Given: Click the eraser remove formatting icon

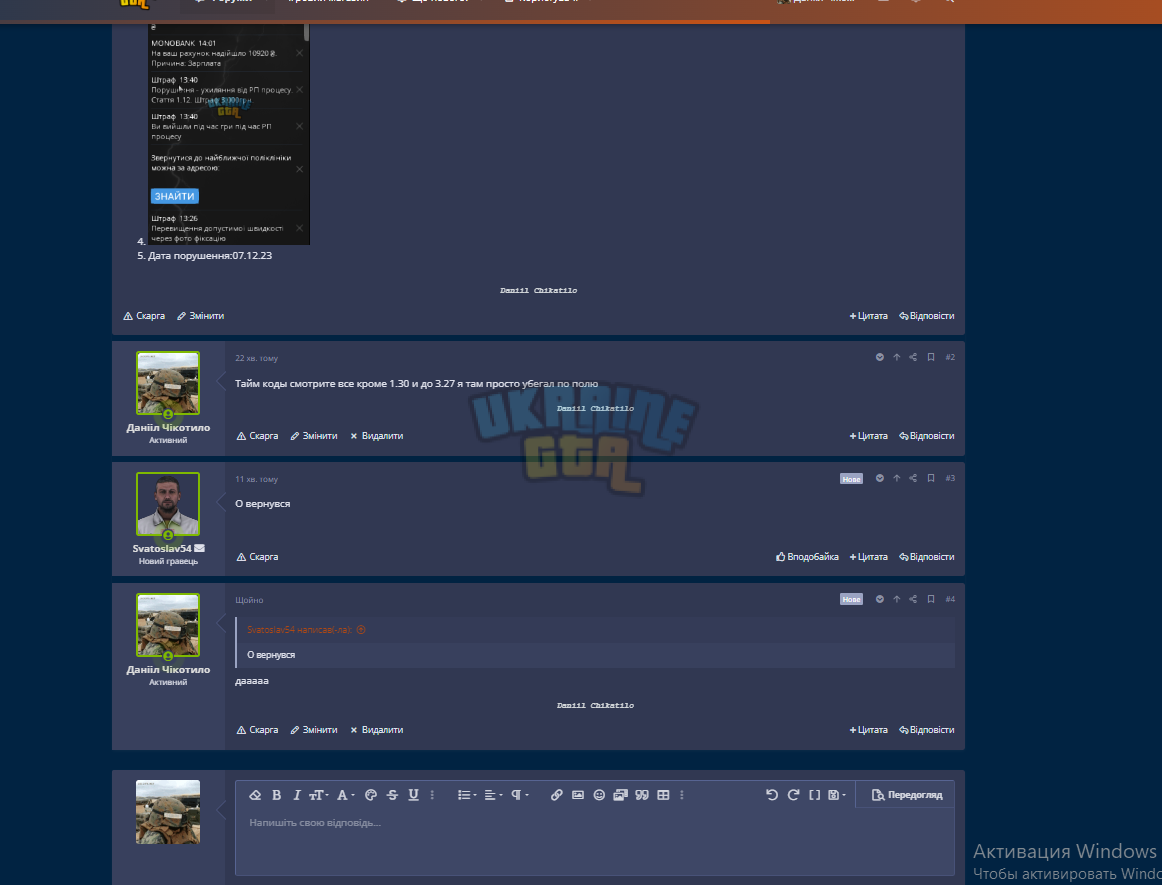Looking at the screenshot, I should (x=255, y=795).
